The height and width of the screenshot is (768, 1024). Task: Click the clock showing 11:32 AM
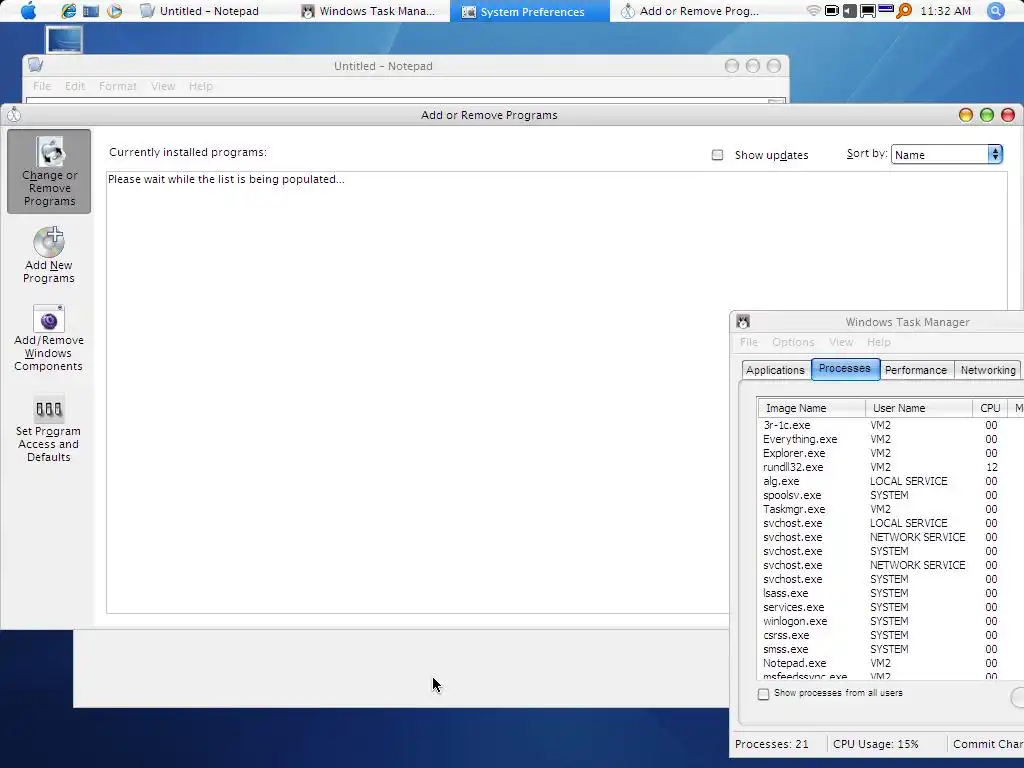click(x=945, y=11)
